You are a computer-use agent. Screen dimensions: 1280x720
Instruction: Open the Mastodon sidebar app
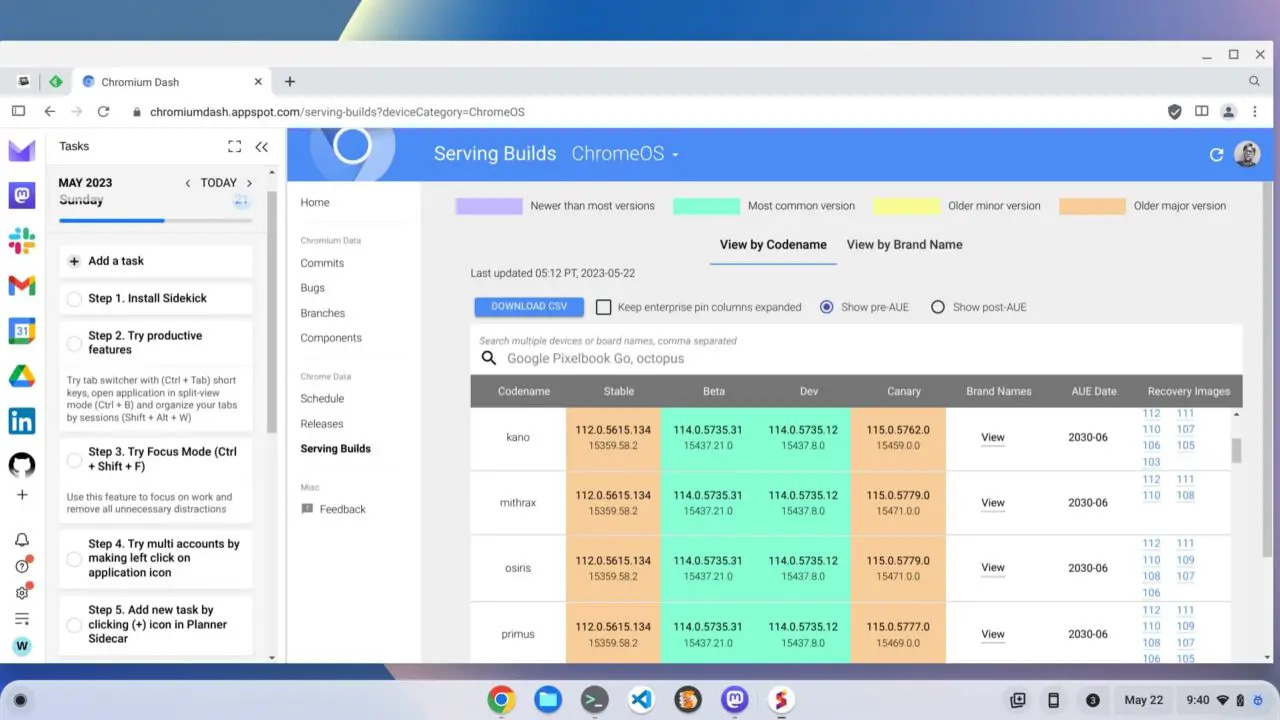coord(22,195)
